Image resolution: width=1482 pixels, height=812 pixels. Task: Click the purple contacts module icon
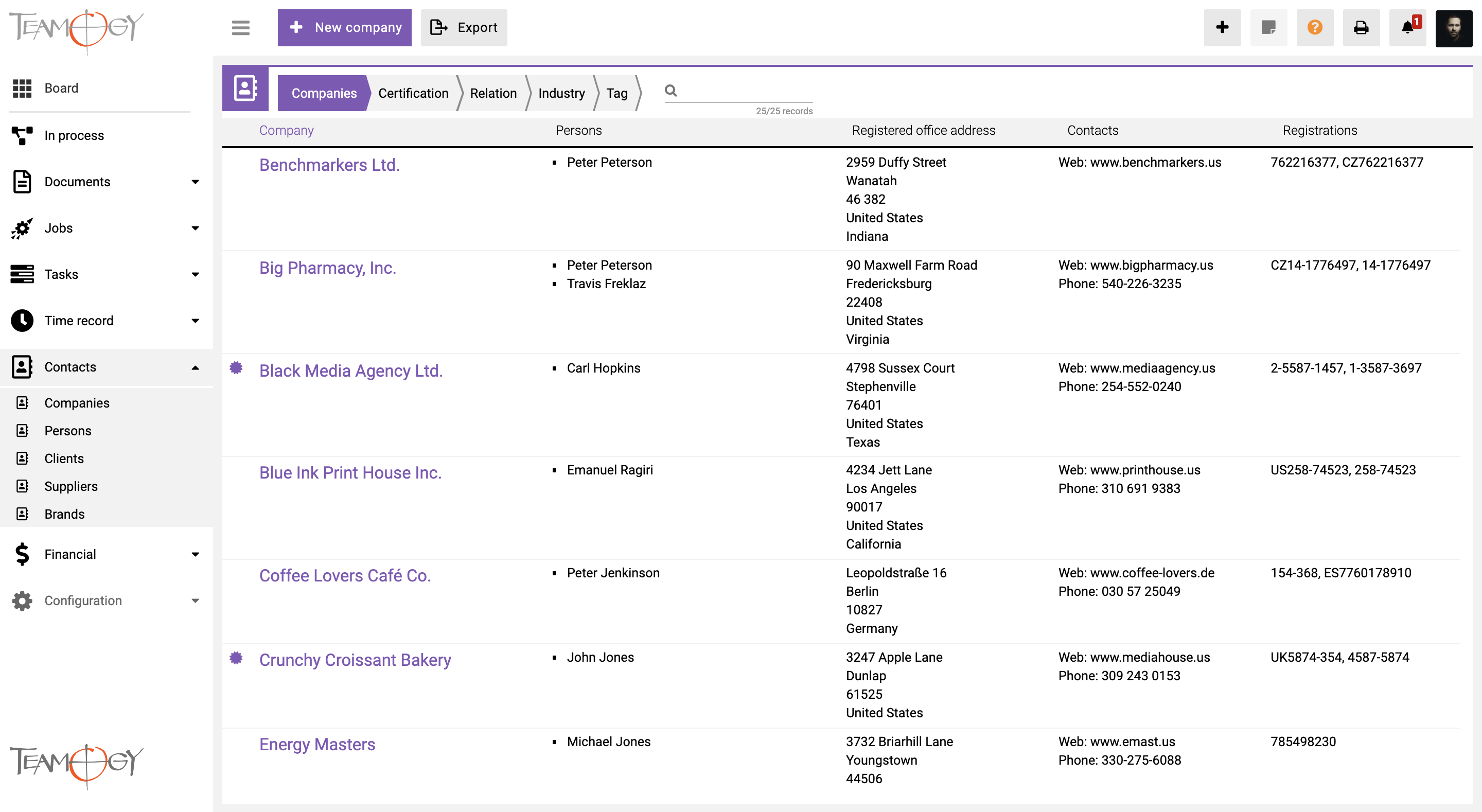click(245, 89)
